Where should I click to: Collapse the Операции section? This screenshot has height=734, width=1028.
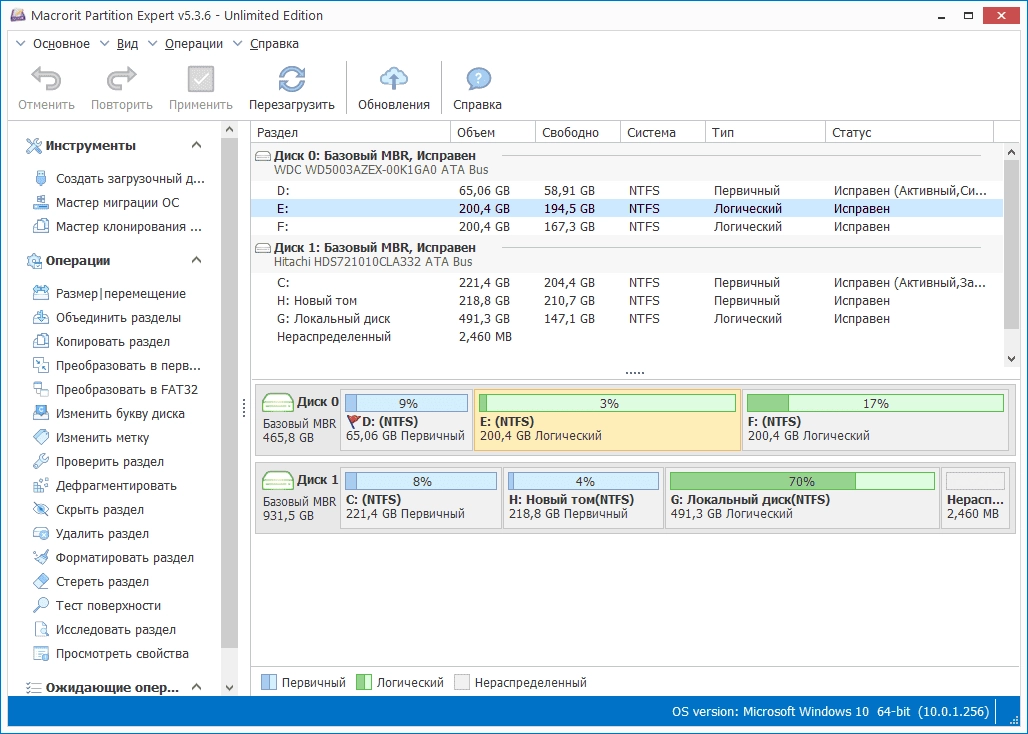196,260
